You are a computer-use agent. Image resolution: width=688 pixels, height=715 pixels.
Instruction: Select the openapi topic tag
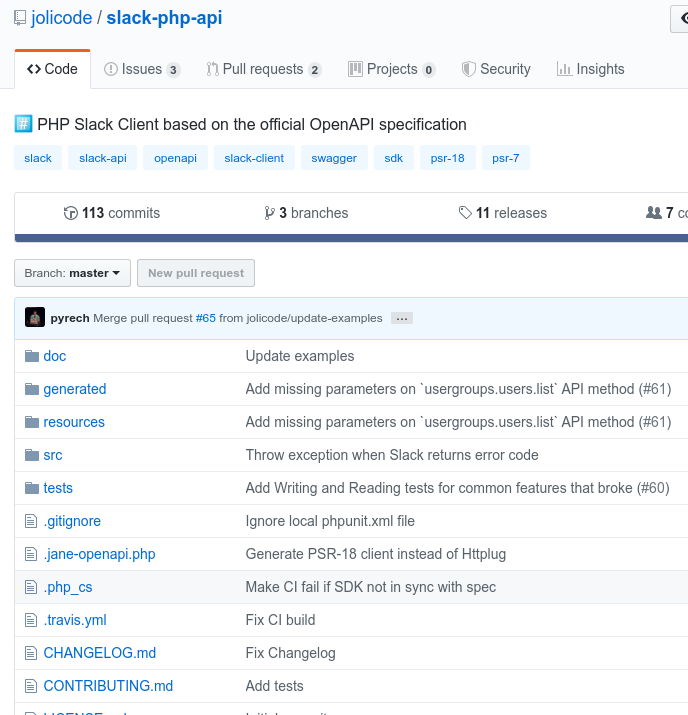pos(176,158)
